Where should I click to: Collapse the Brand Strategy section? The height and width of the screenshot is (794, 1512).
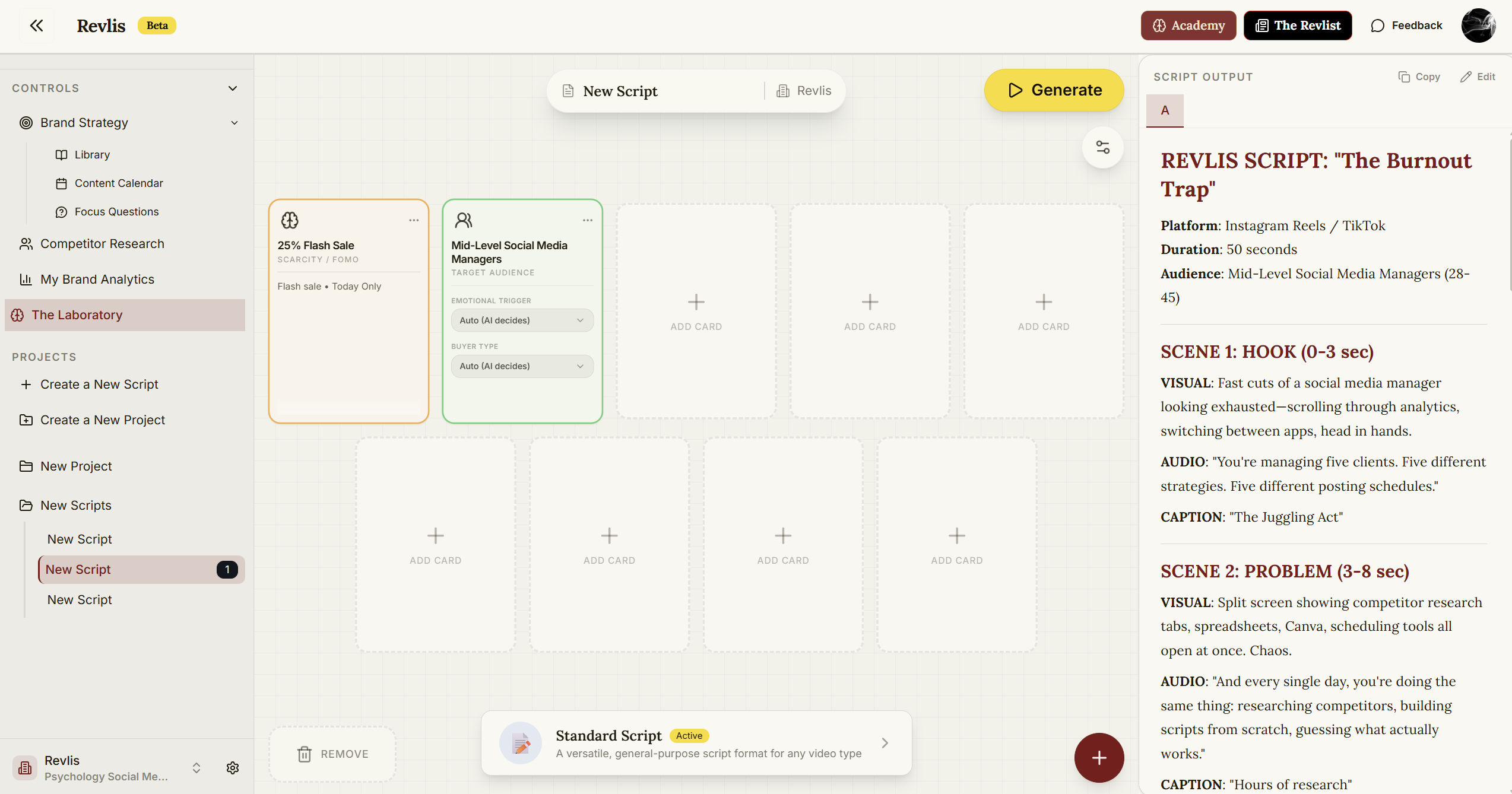(x=234, y=123)
